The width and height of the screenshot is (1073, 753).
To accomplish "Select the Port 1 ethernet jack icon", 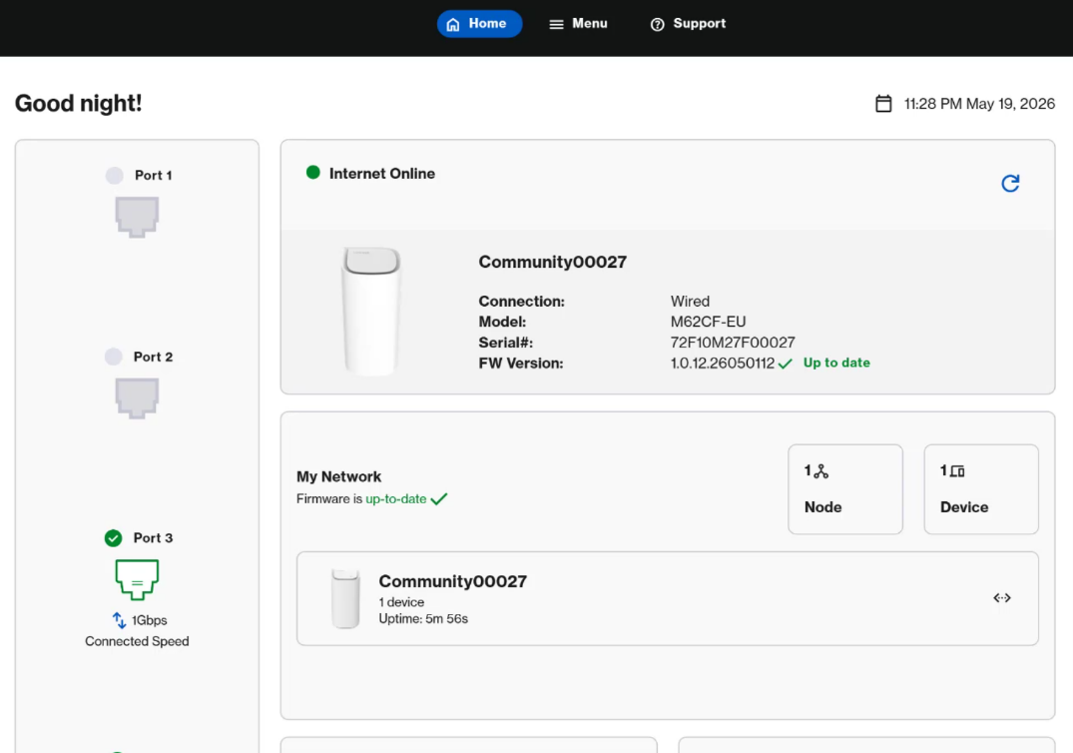I will [137, 217].
